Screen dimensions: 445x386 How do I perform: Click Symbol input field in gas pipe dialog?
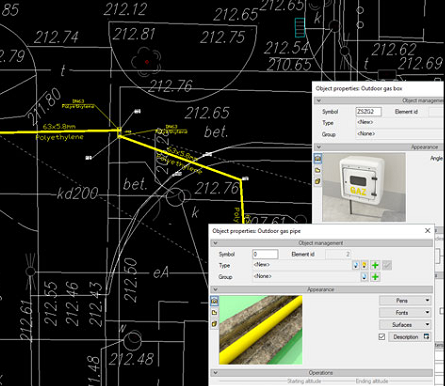pyautogui.click(x=265, y=254)
